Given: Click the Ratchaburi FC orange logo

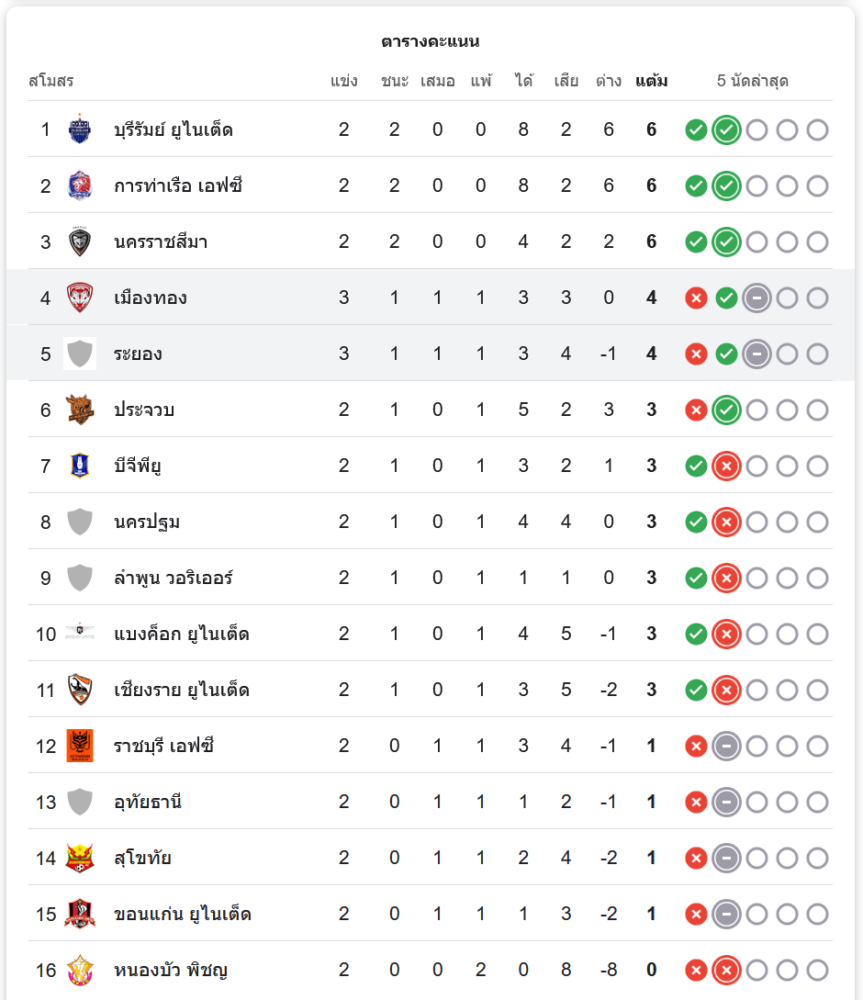Looking at the screenshot, I should point(80,745).
